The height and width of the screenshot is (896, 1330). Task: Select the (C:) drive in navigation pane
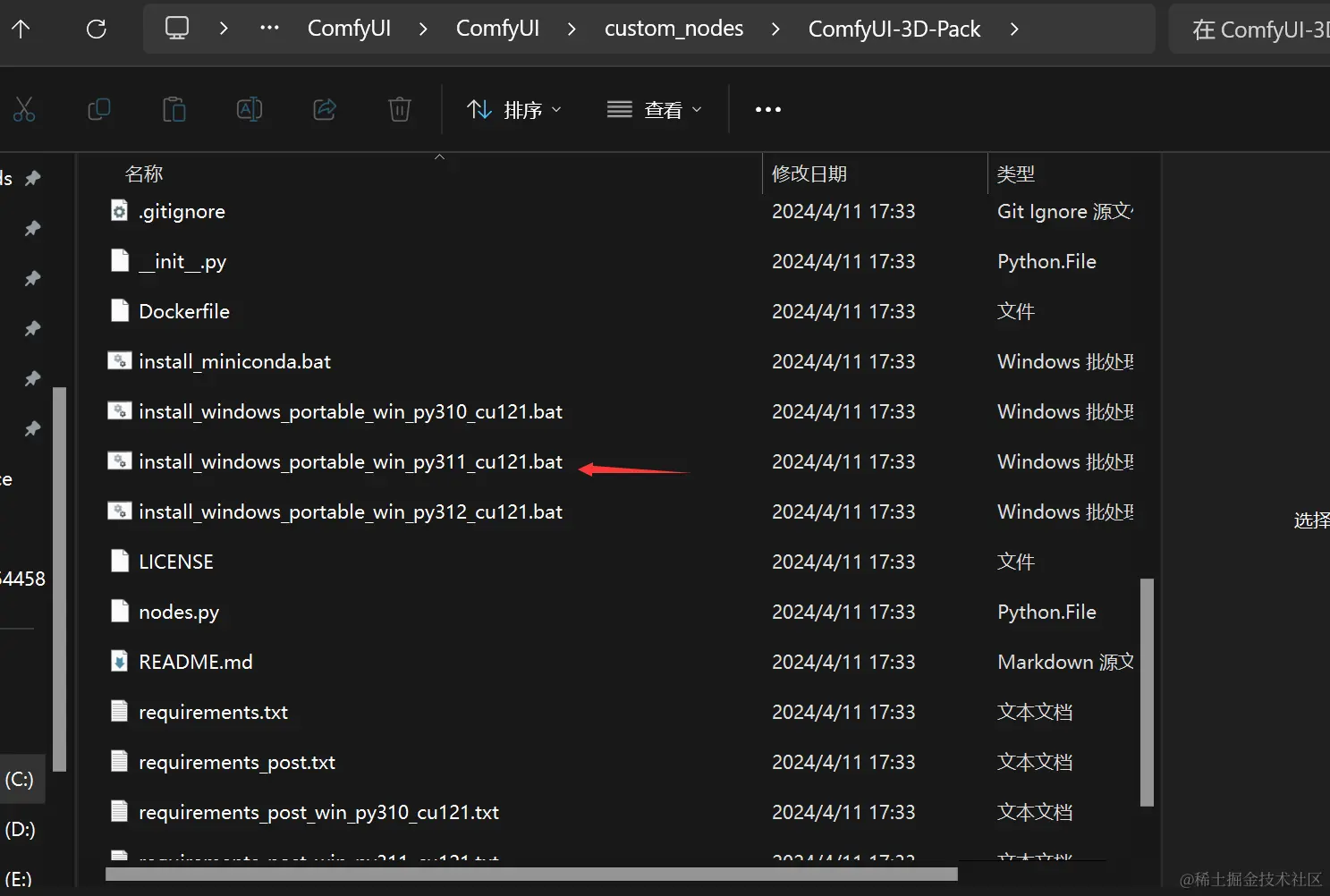(20, 779)
